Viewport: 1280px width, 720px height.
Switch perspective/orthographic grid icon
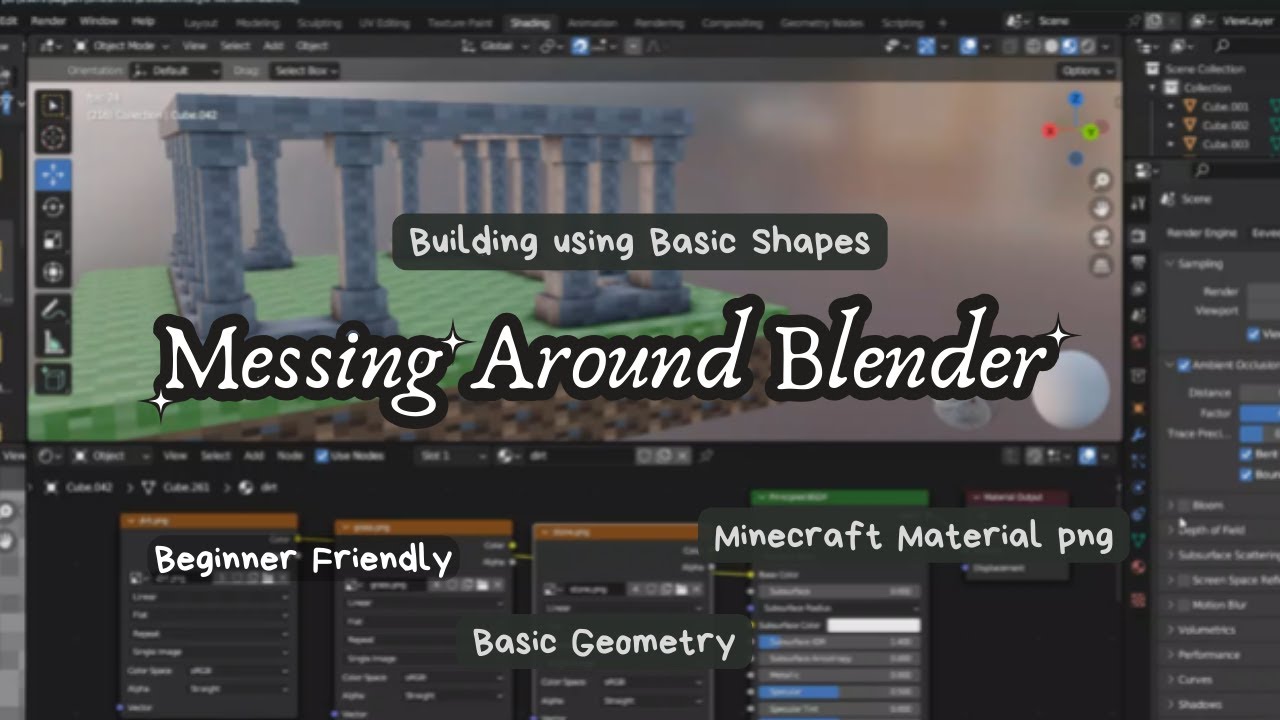(1101, 265)
